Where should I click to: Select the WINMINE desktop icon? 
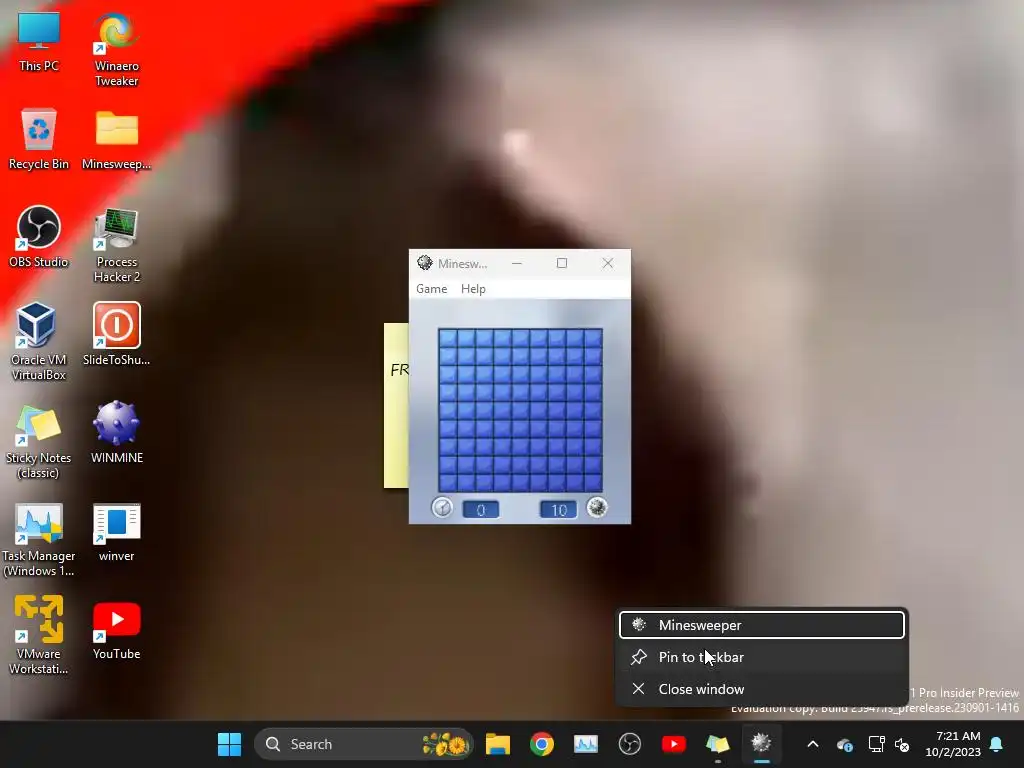point(116,432)
